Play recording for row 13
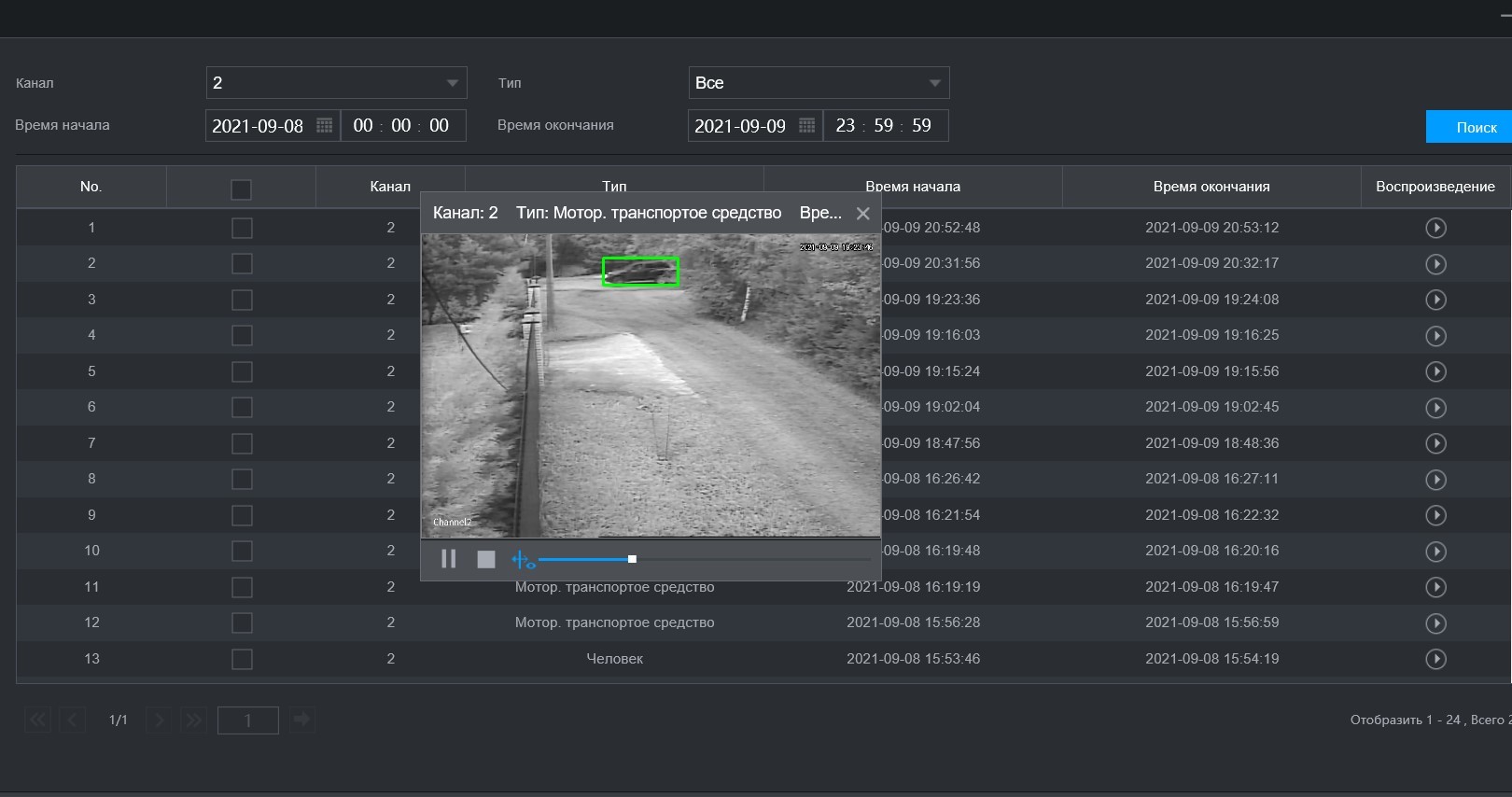 click(x=1435, y=659)
